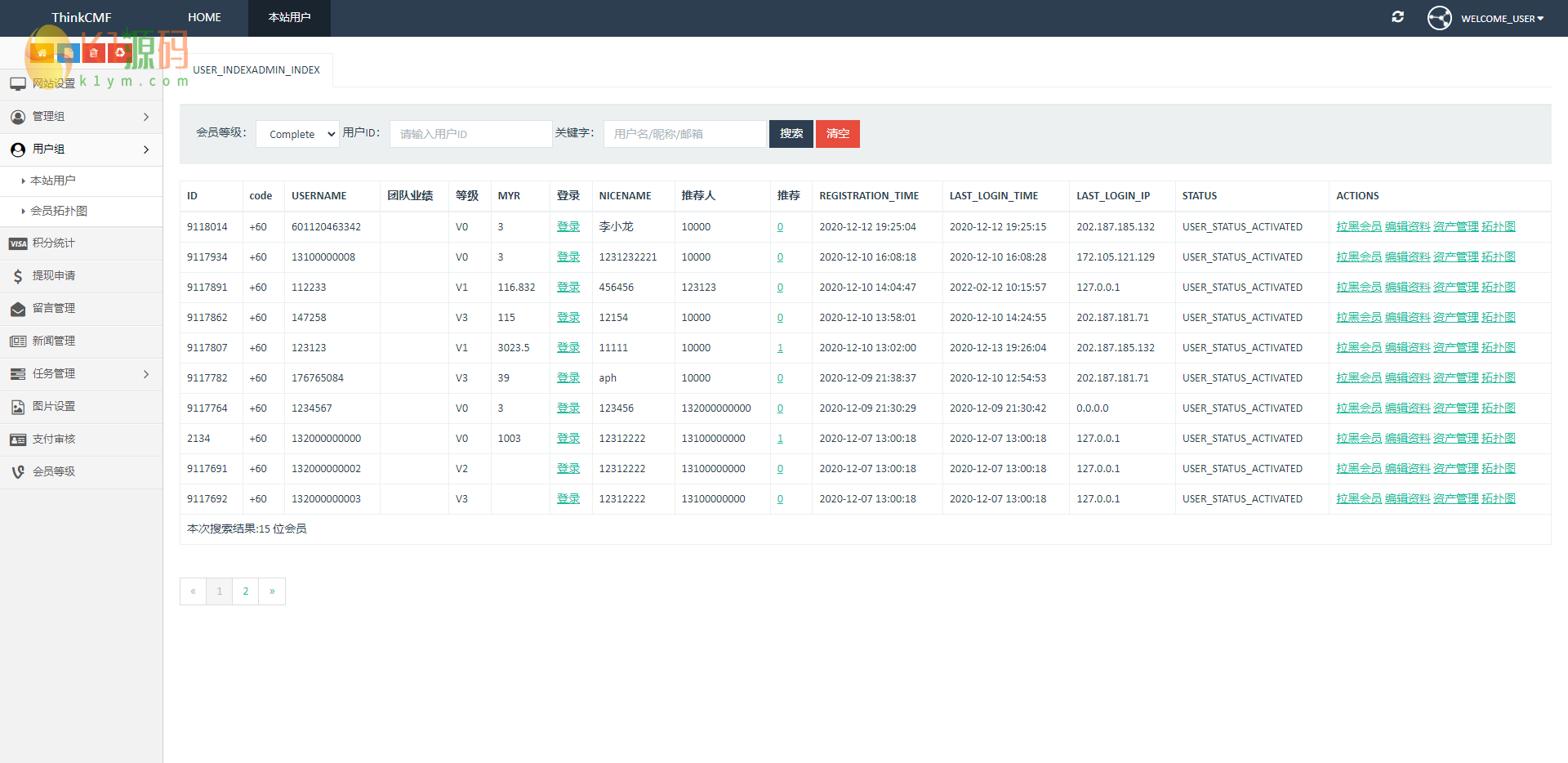Image resolution: width=1568 pixels, height=763 pixels.
Task: Click the refresh icon in top bar
Action: tap(1397, 17)
